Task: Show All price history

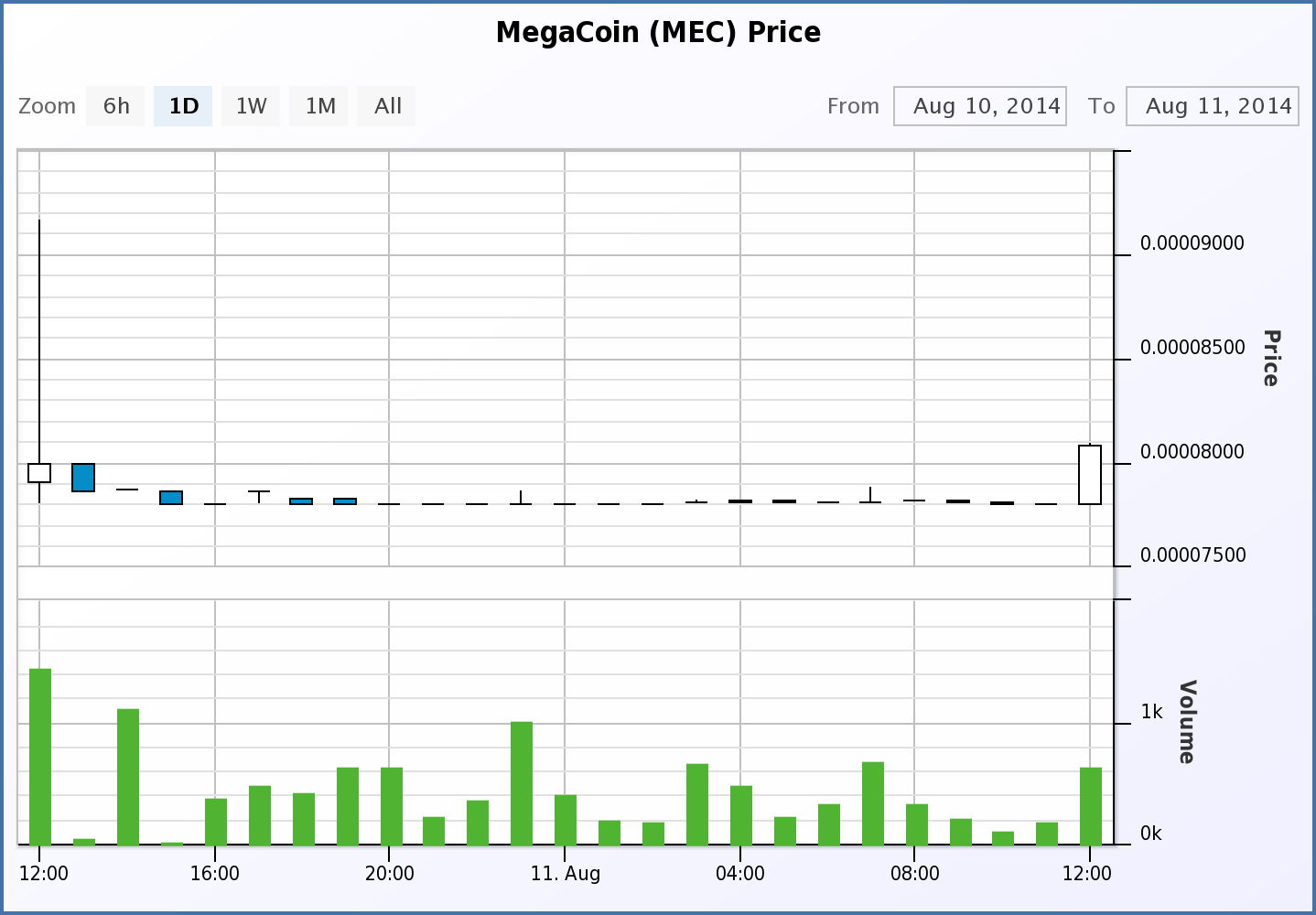Action: pyautogui.click(x=387, y=106)
